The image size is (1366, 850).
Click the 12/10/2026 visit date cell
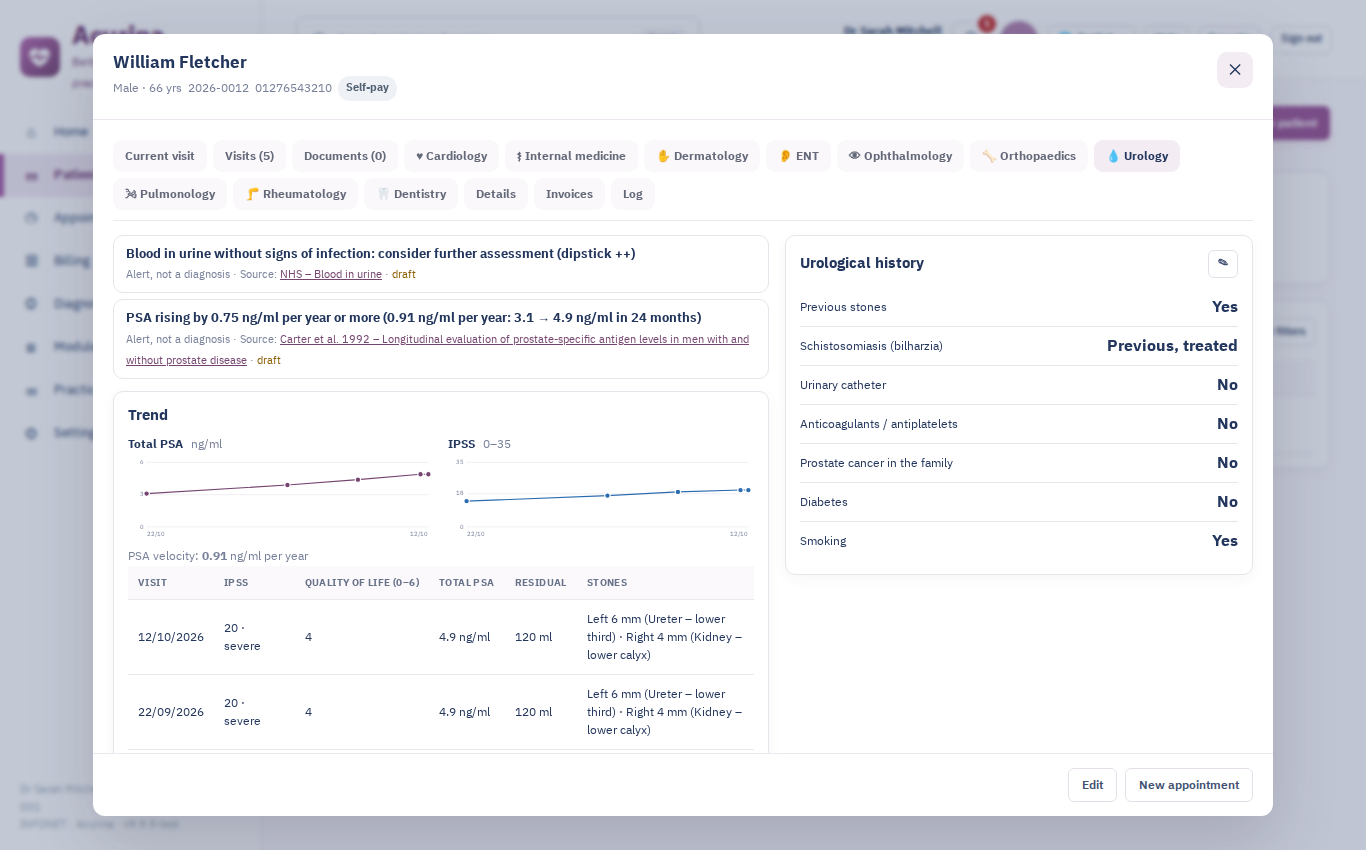[171, 637]
